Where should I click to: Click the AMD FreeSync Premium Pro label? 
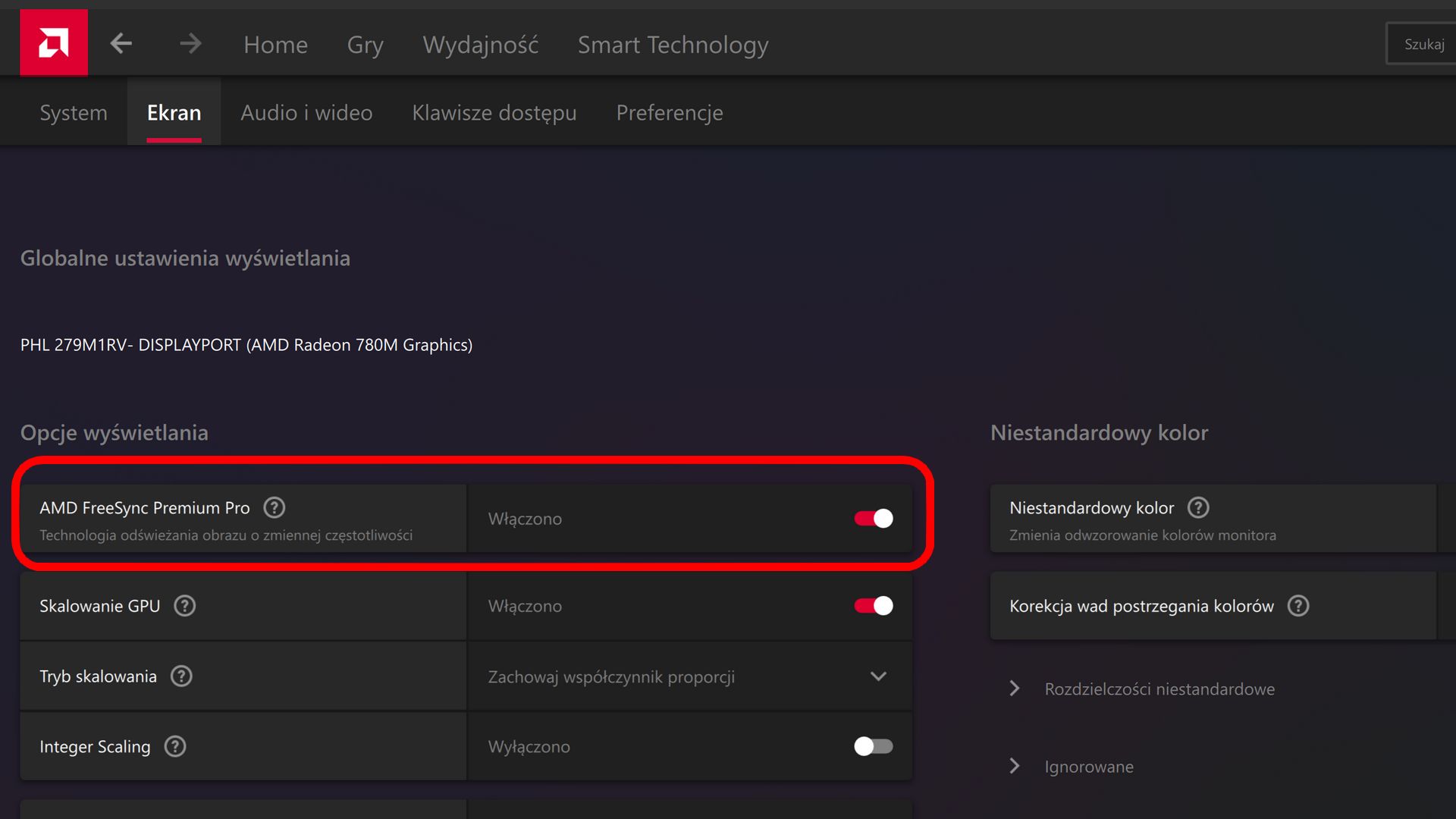pyautogui.click(x=145, y=508)
